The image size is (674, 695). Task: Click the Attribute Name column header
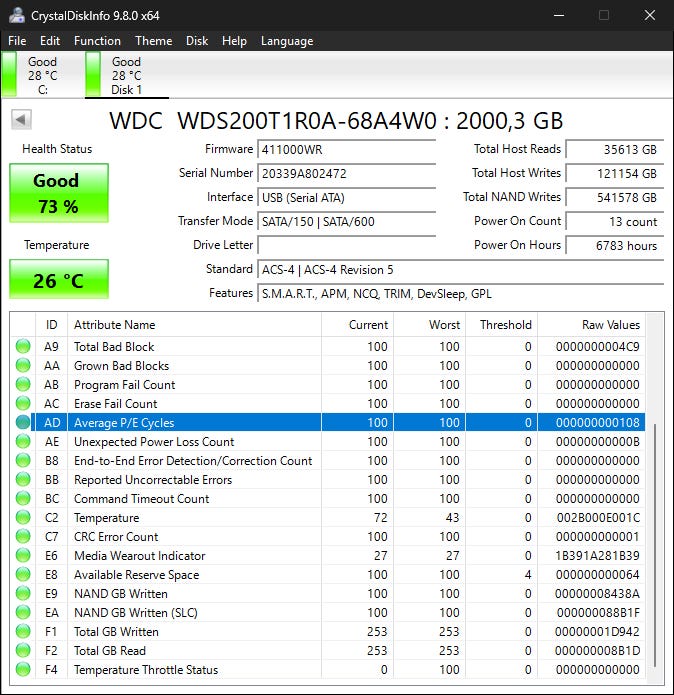(195, 325)
